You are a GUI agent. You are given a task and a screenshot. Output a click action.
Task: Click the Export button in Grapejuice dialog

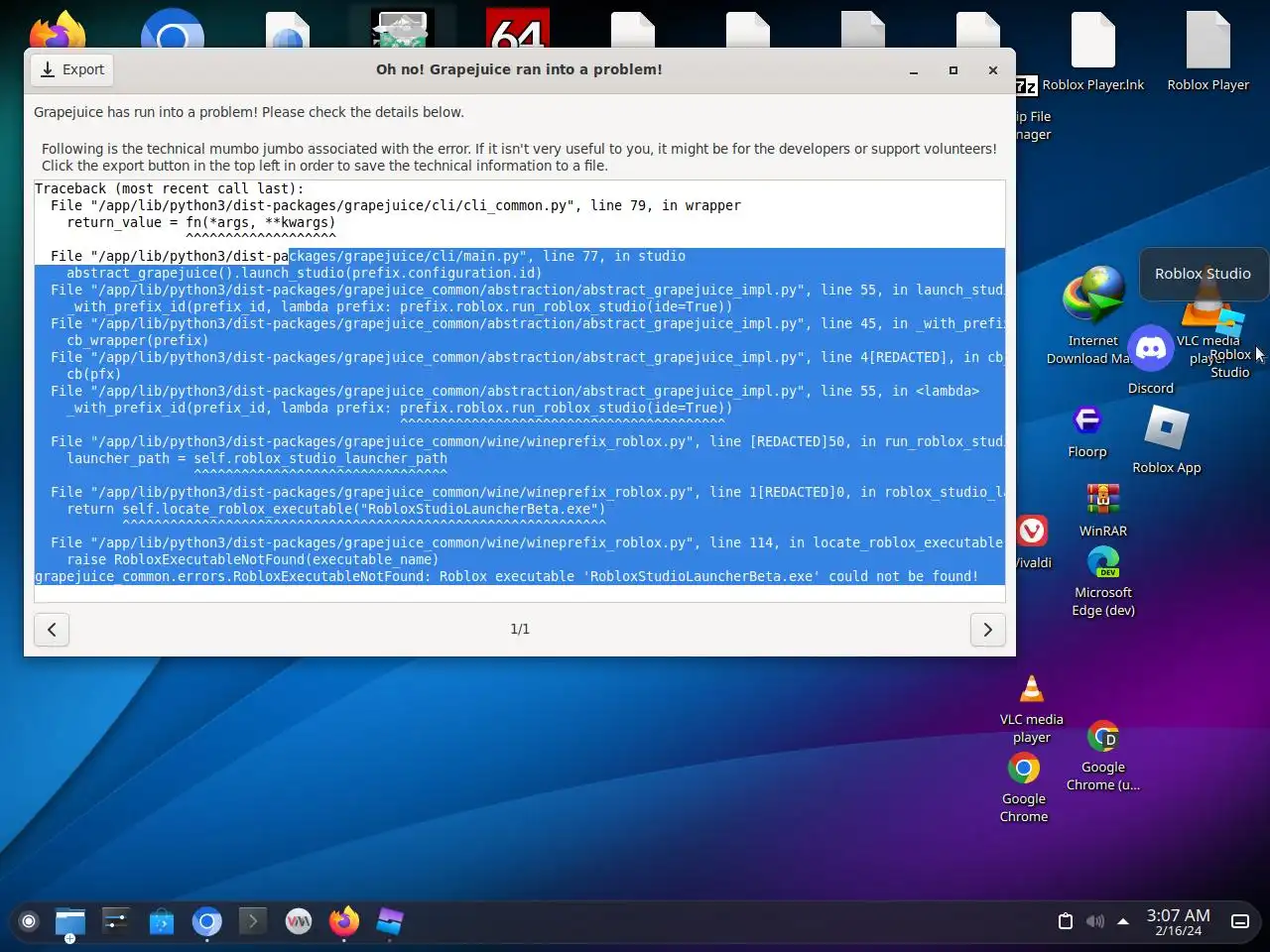(x=72, y=69)
